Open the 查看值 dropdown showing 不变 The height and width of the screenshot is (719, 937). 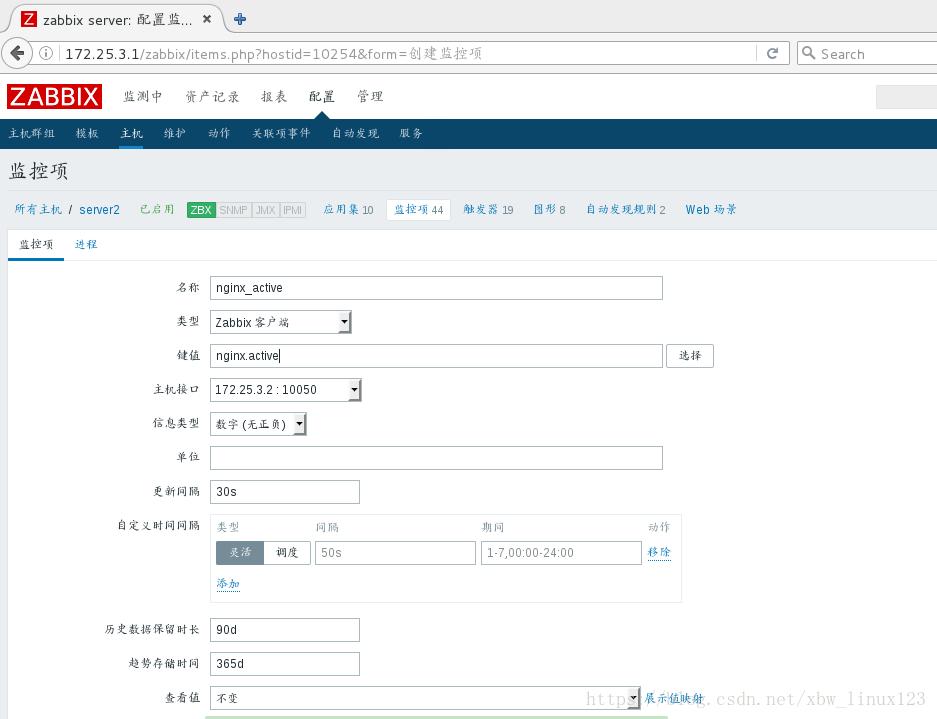(425, 697)
